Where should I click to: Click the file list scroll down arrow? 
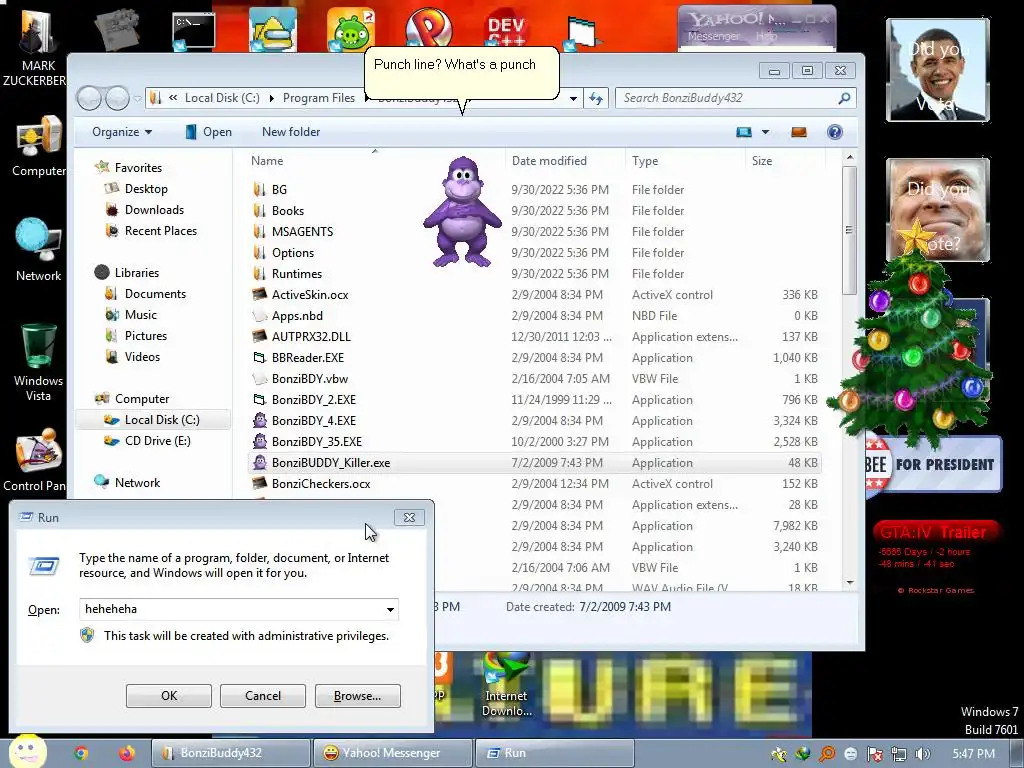click(850, 583)
